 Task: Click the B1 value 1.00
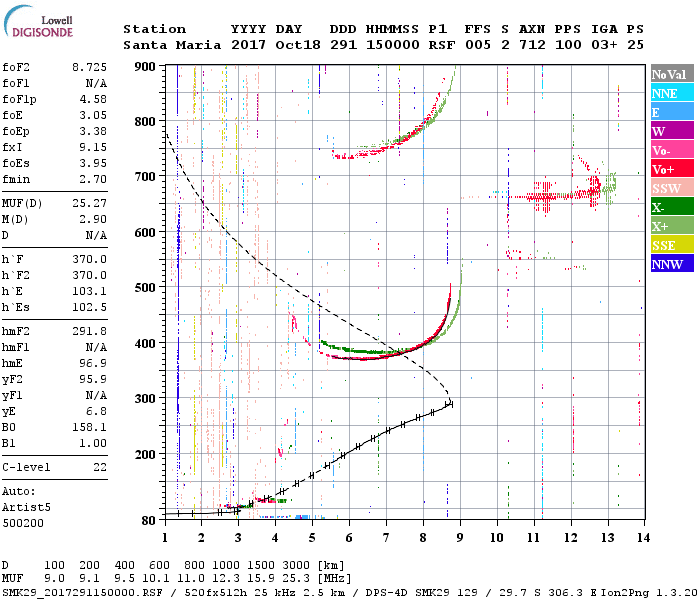(x=93, y=444)
